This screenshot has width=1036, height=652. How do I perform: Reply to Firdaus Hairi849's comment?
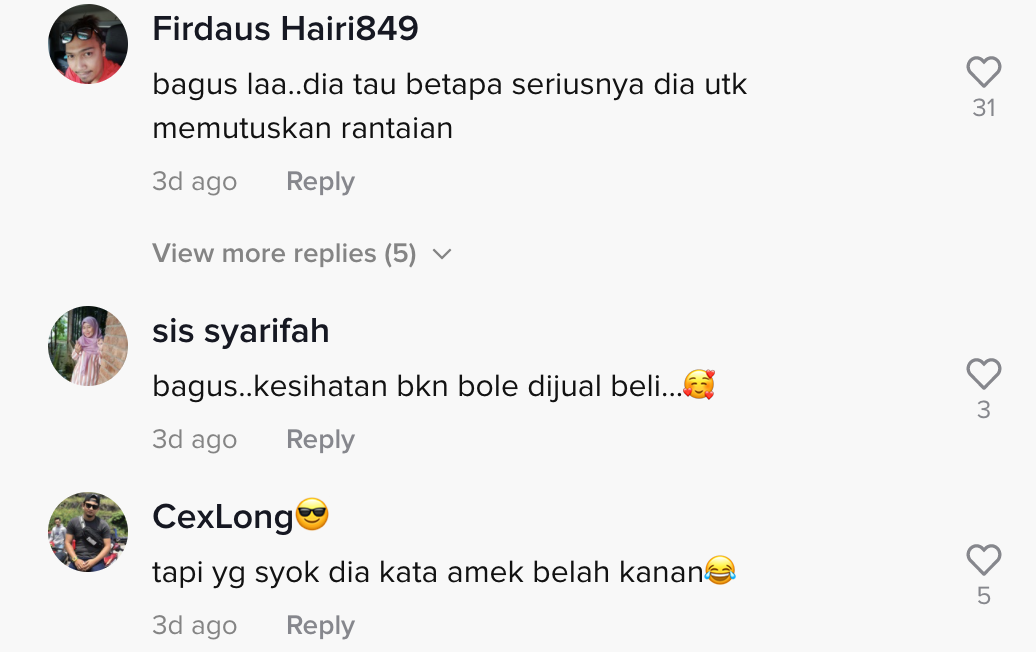tap(320, 181)
